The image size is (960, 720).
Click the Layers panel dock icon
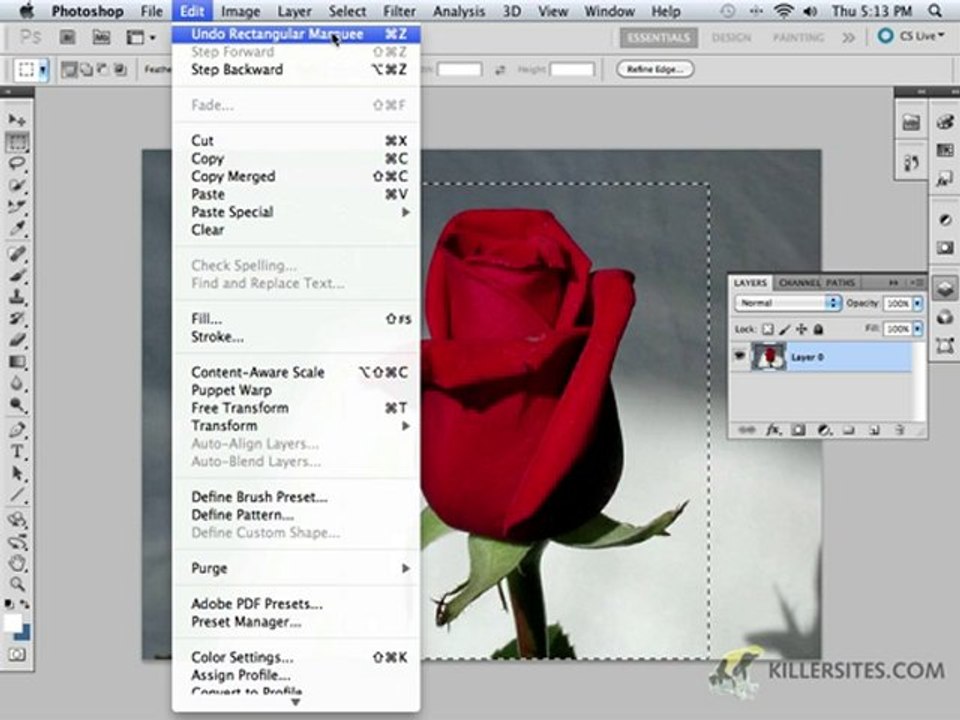945,288
